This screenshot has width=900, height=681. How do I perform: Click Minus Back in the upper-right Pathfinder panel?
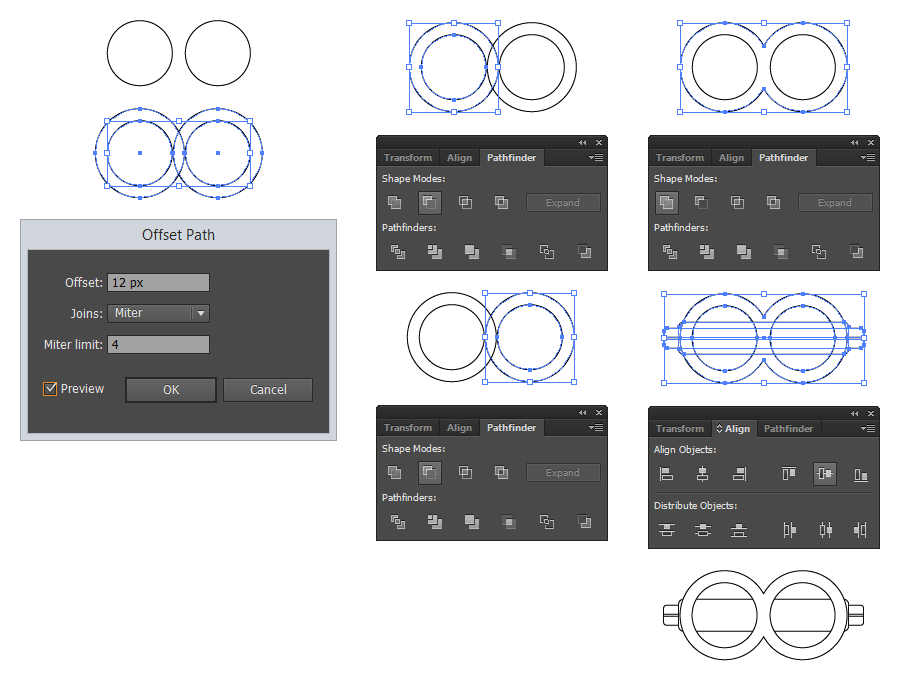point(856,251)
